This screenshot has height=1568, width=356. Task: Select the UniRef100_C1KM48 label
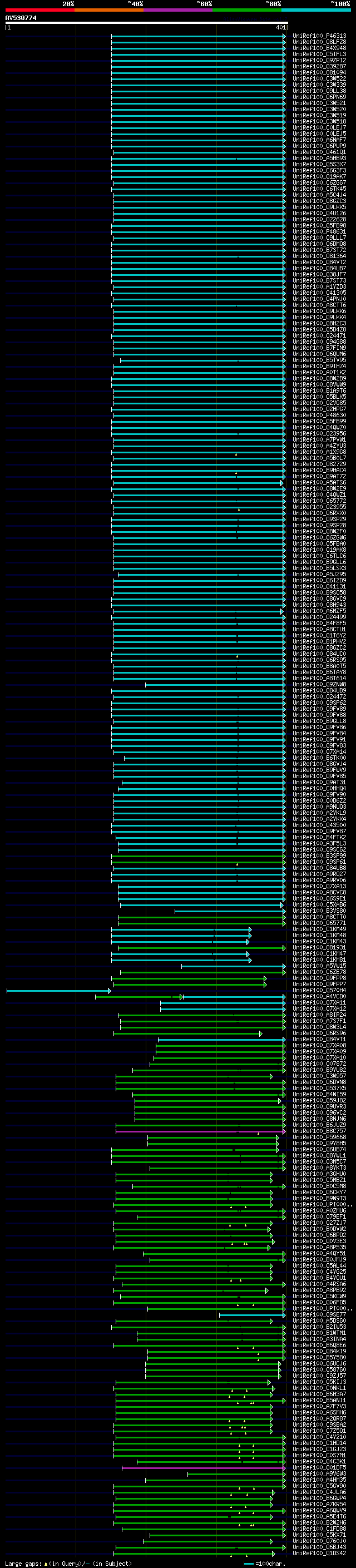pyautogui.click(x=319, y=936)
